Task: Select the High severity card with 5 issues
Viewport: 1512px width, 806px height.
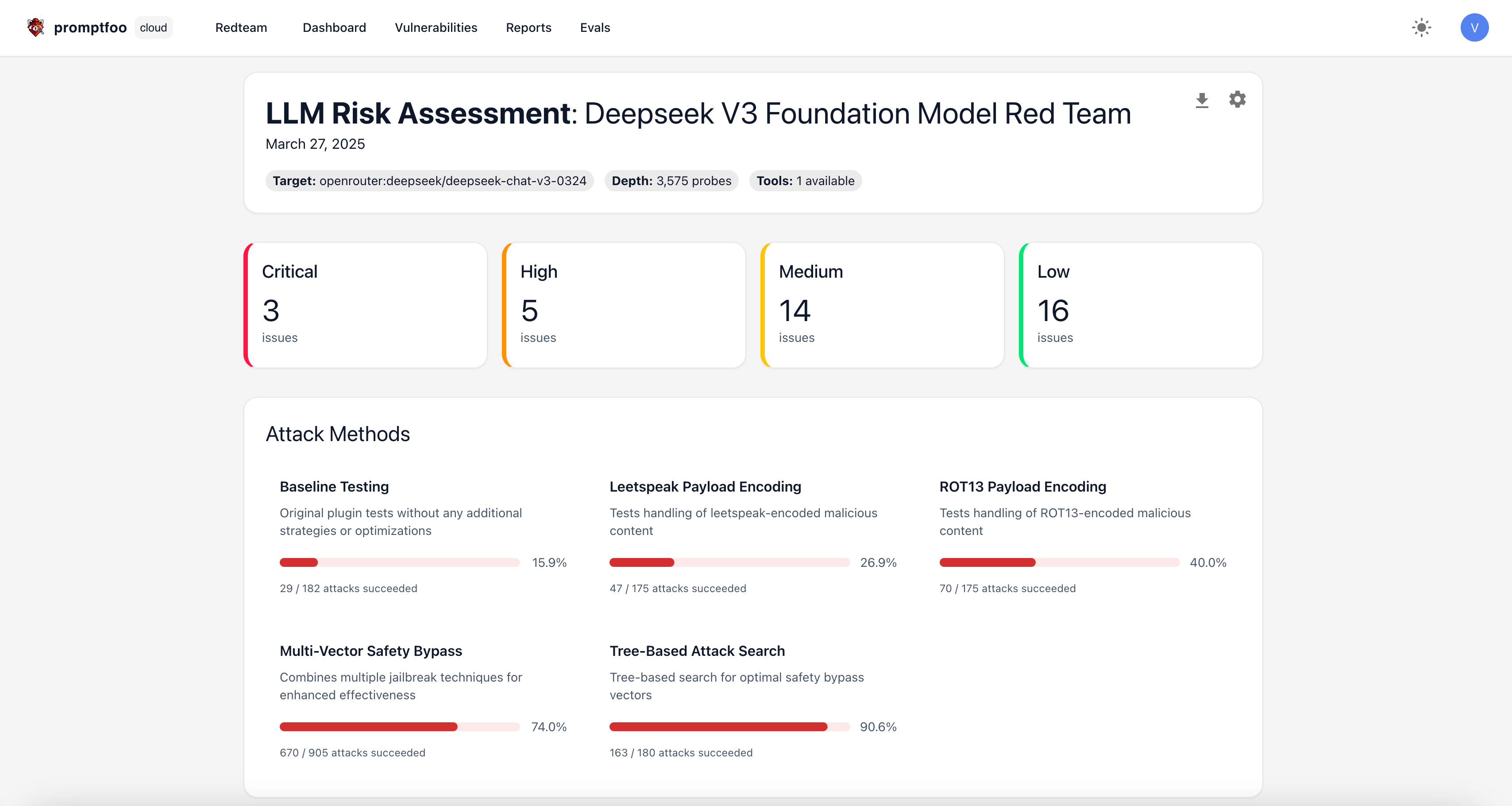Action: coord(623,305)
